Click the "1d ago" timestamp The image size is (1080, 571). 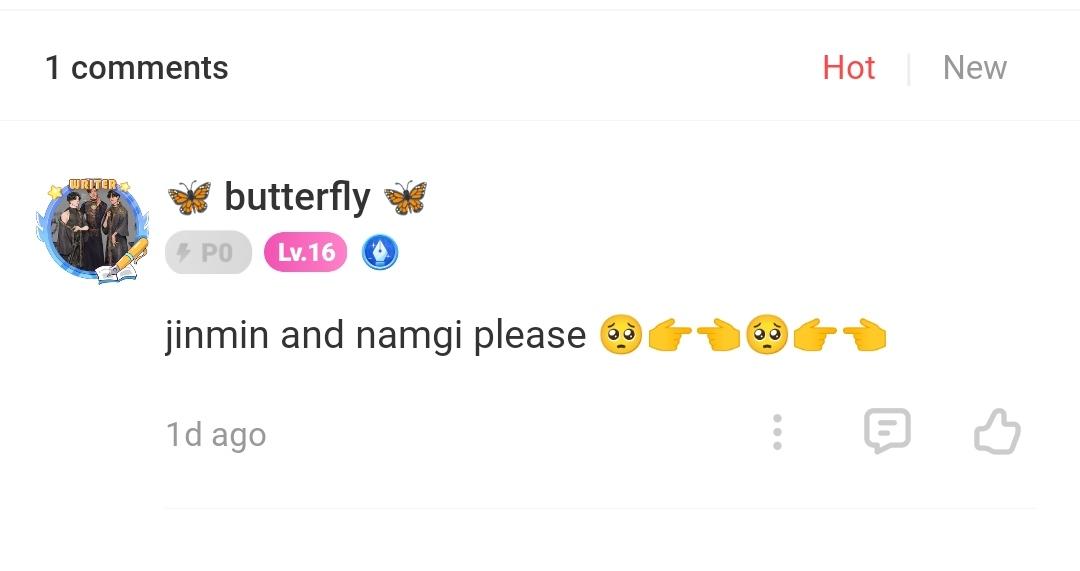pyautogui.click(x=216, y=435)
